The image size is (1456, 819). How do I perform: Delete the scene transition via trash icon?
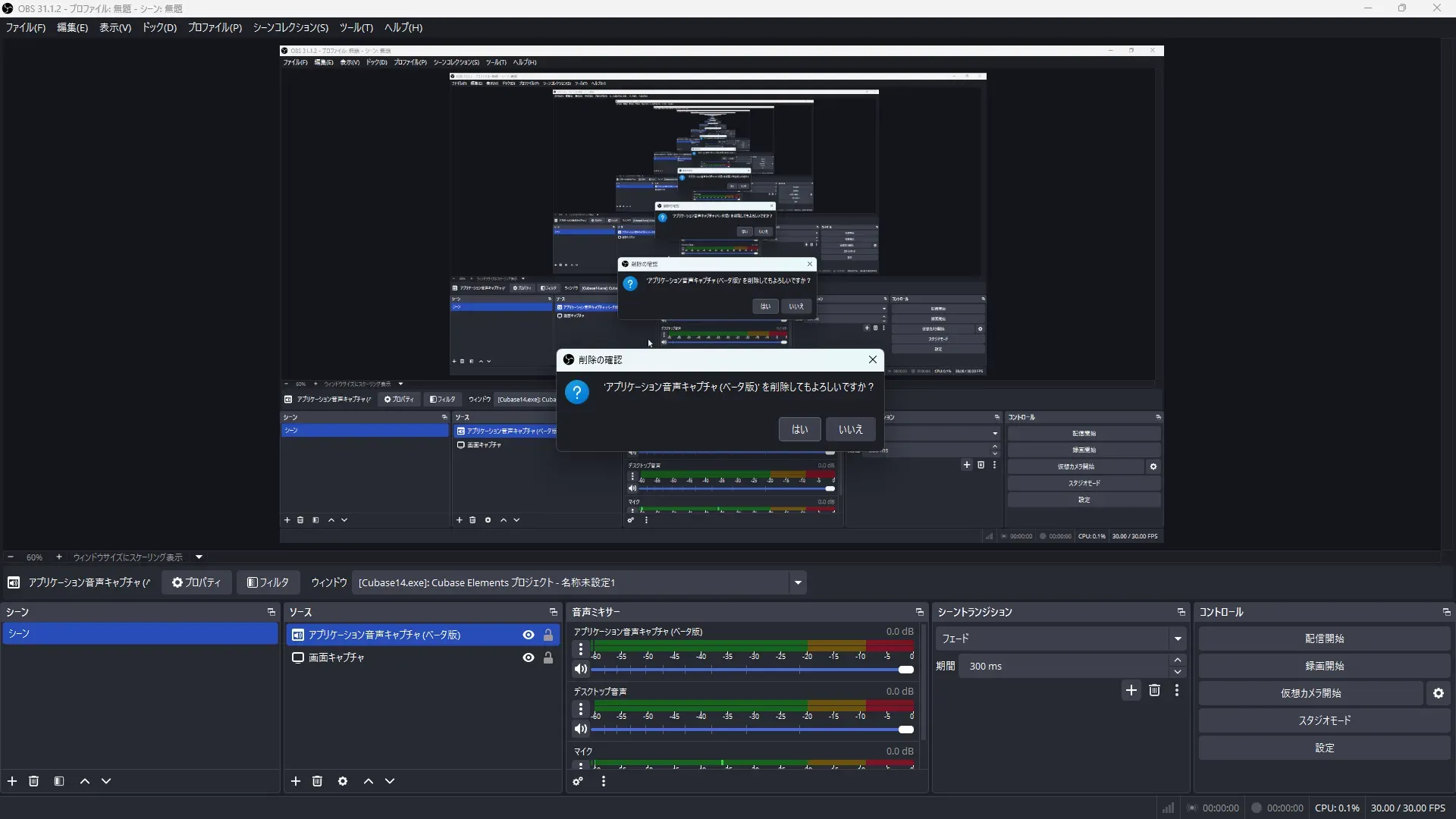tap(1154, 690)
